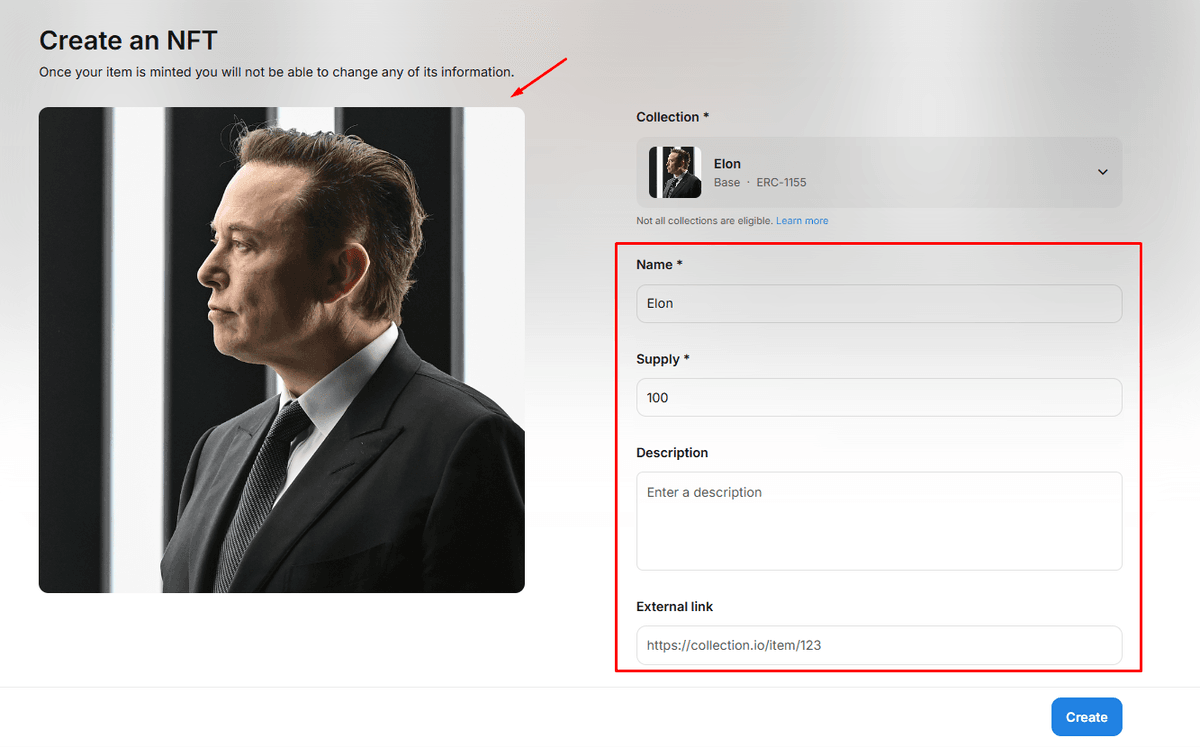Click the "Description" field label

point(672,453)
